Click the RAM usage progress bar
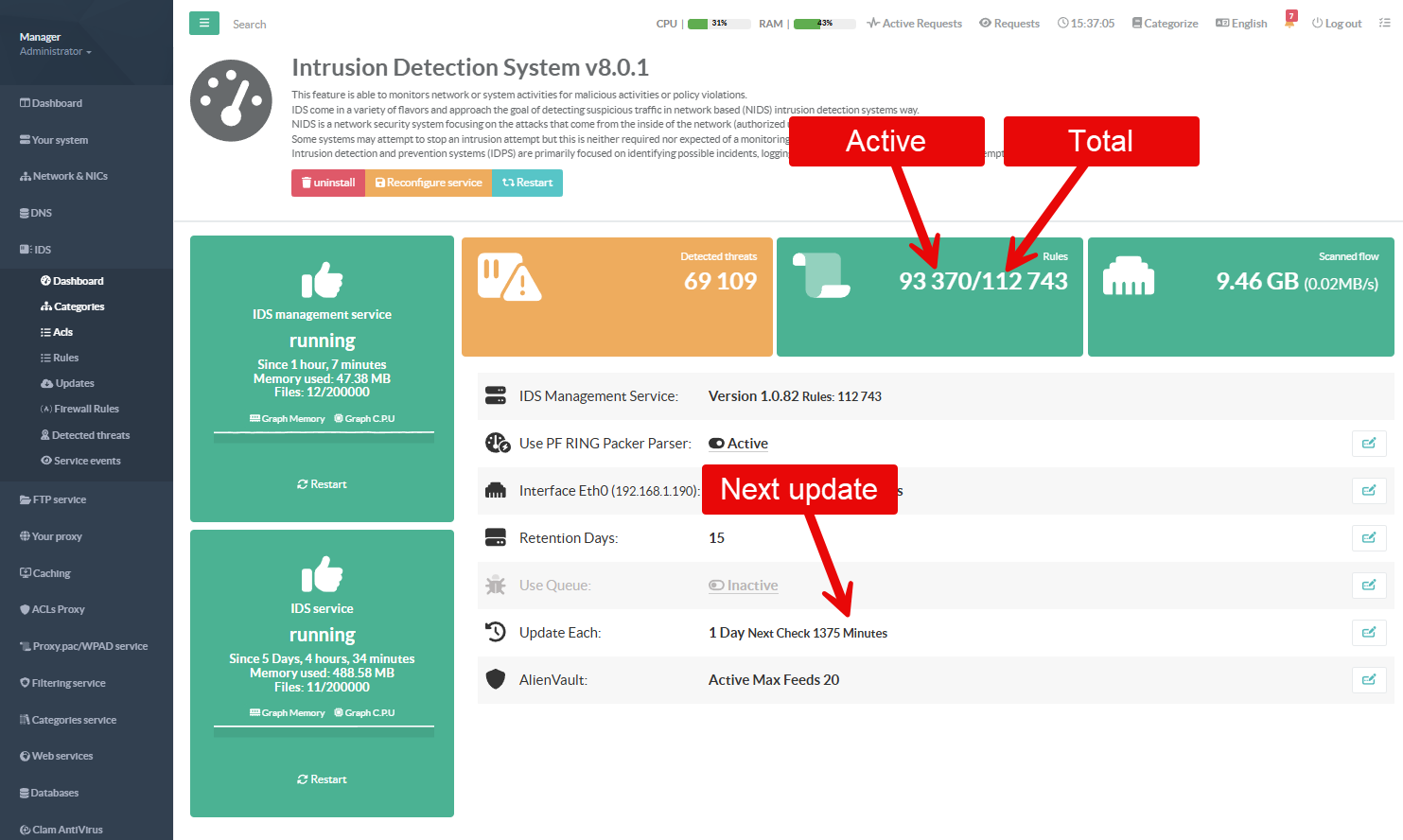The width and height of the screenshot is (1403, 840). coord(824,24)
